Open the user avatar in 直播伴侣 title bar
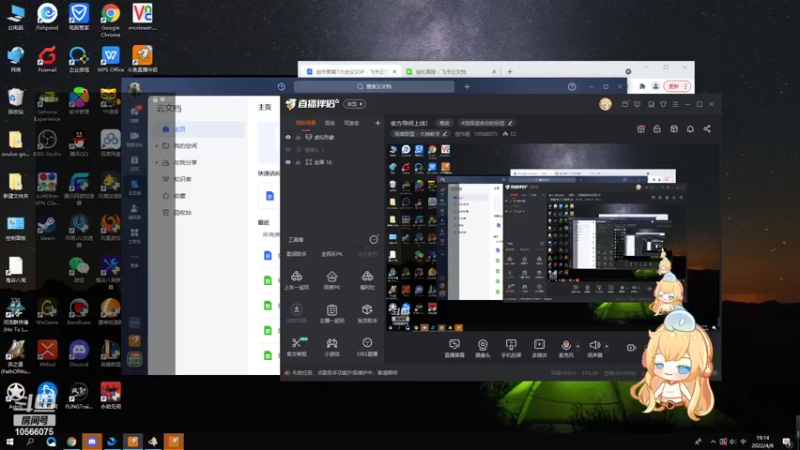 605,104
